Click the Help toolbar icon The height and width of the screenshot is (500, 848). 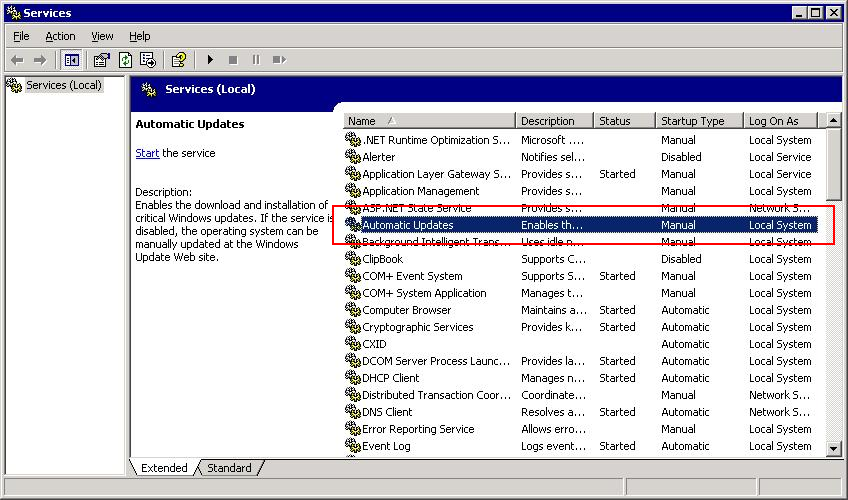[x=179, y=60]
